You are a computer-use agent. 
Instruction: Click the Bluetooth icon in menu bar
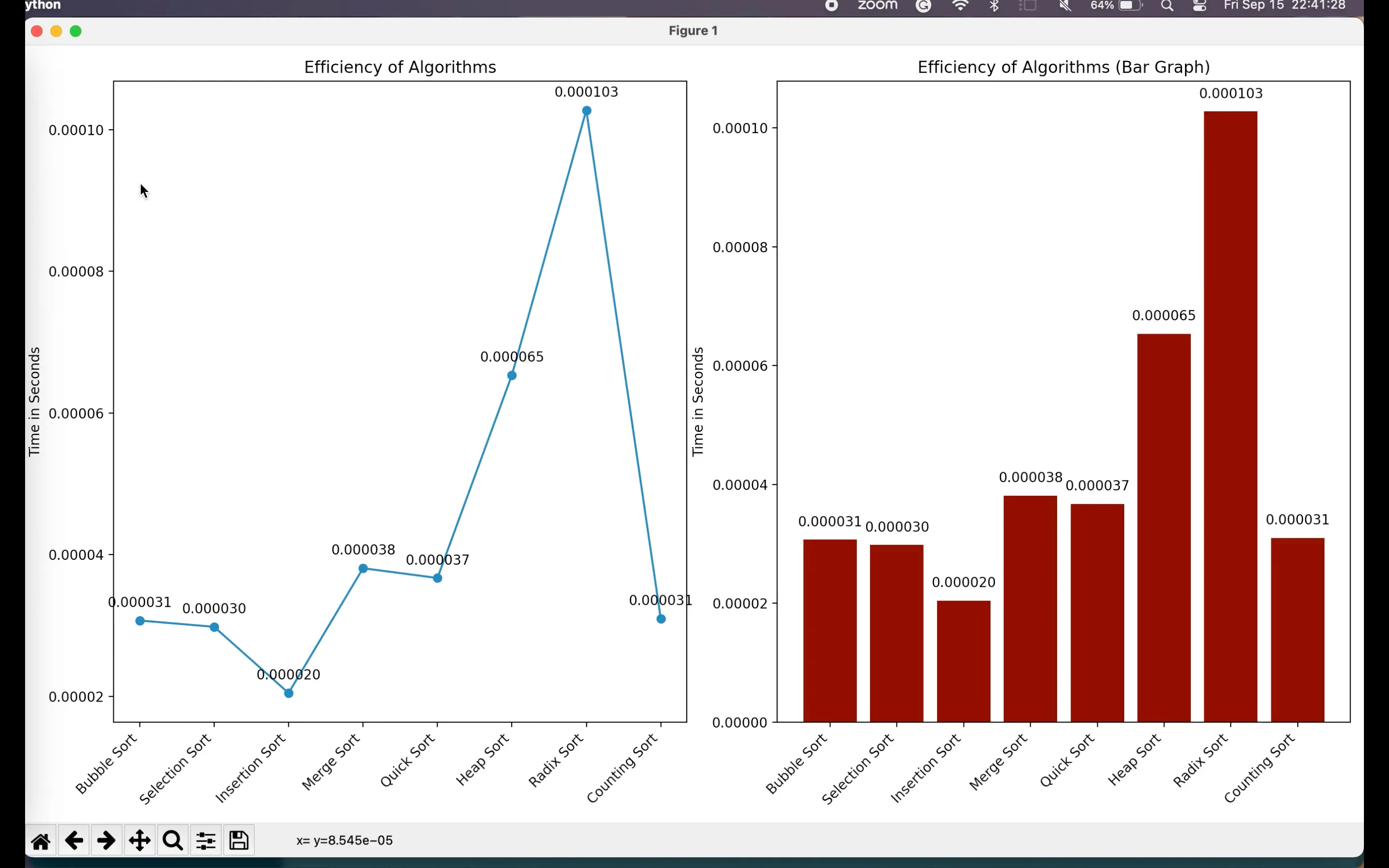[x=994, y=6]
